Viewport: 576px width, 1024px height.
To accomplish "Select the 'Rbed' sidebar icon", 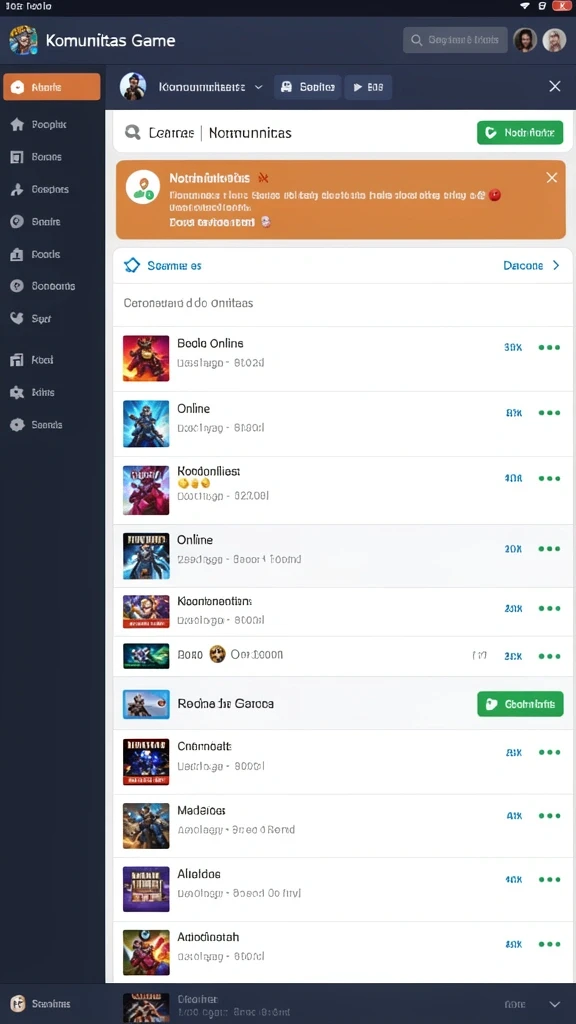I will 17,360.
